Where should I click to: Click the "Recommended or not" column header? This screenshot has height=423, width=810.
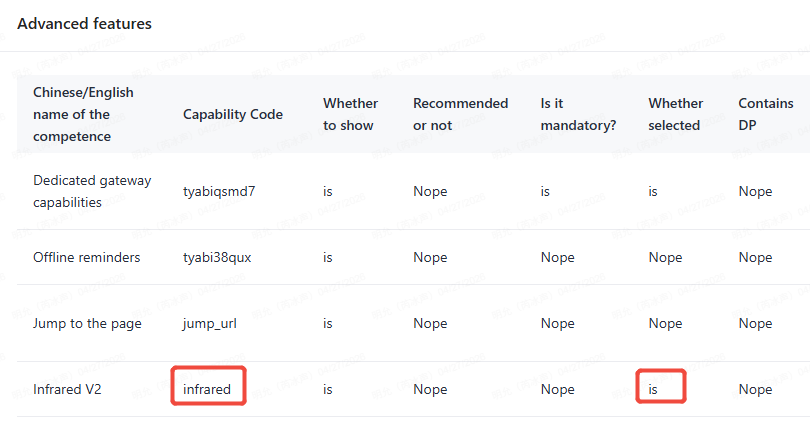point(460,114)
